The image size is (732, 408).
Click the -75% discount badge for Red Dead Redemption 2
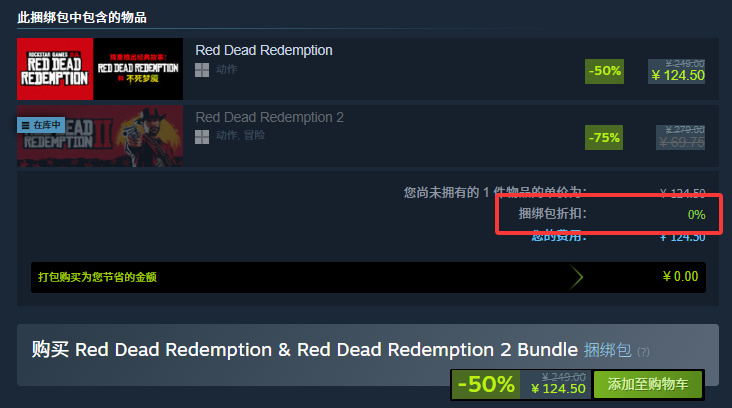pos(604,138)
